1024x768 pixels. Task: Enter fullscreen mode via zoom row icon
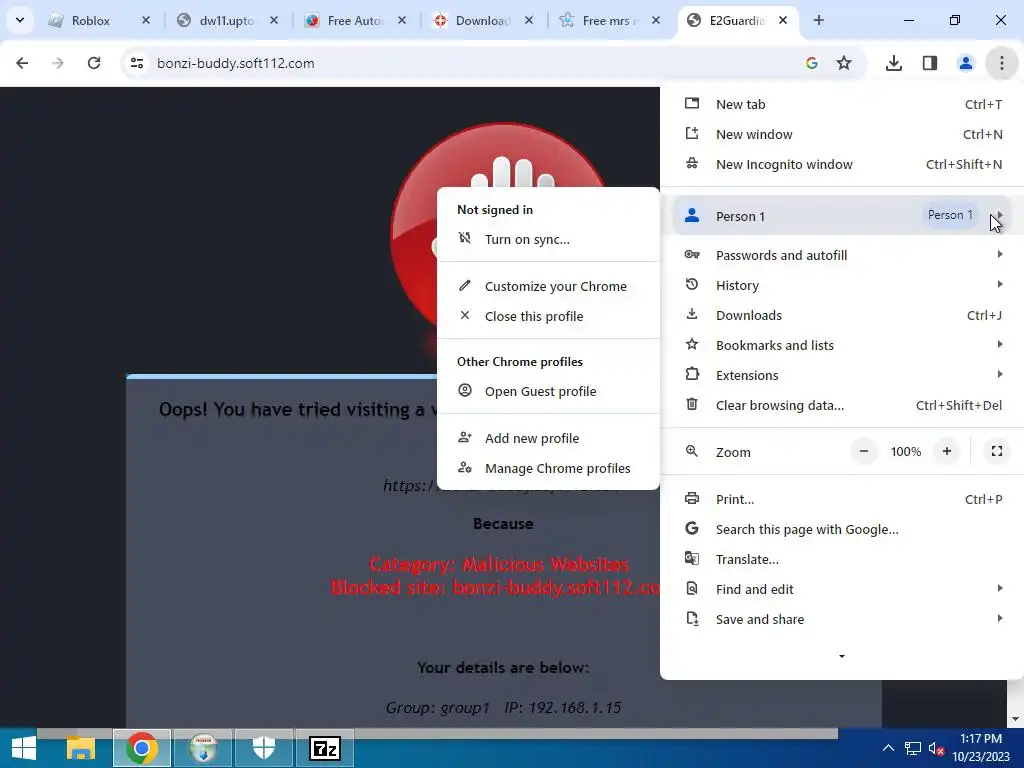(x=997, y=451)
